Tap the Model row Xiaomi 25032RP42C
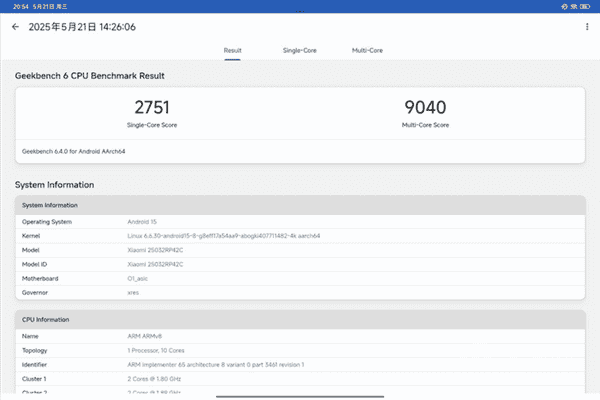This screenshot has width=600, height=400. tap(300, 250)
